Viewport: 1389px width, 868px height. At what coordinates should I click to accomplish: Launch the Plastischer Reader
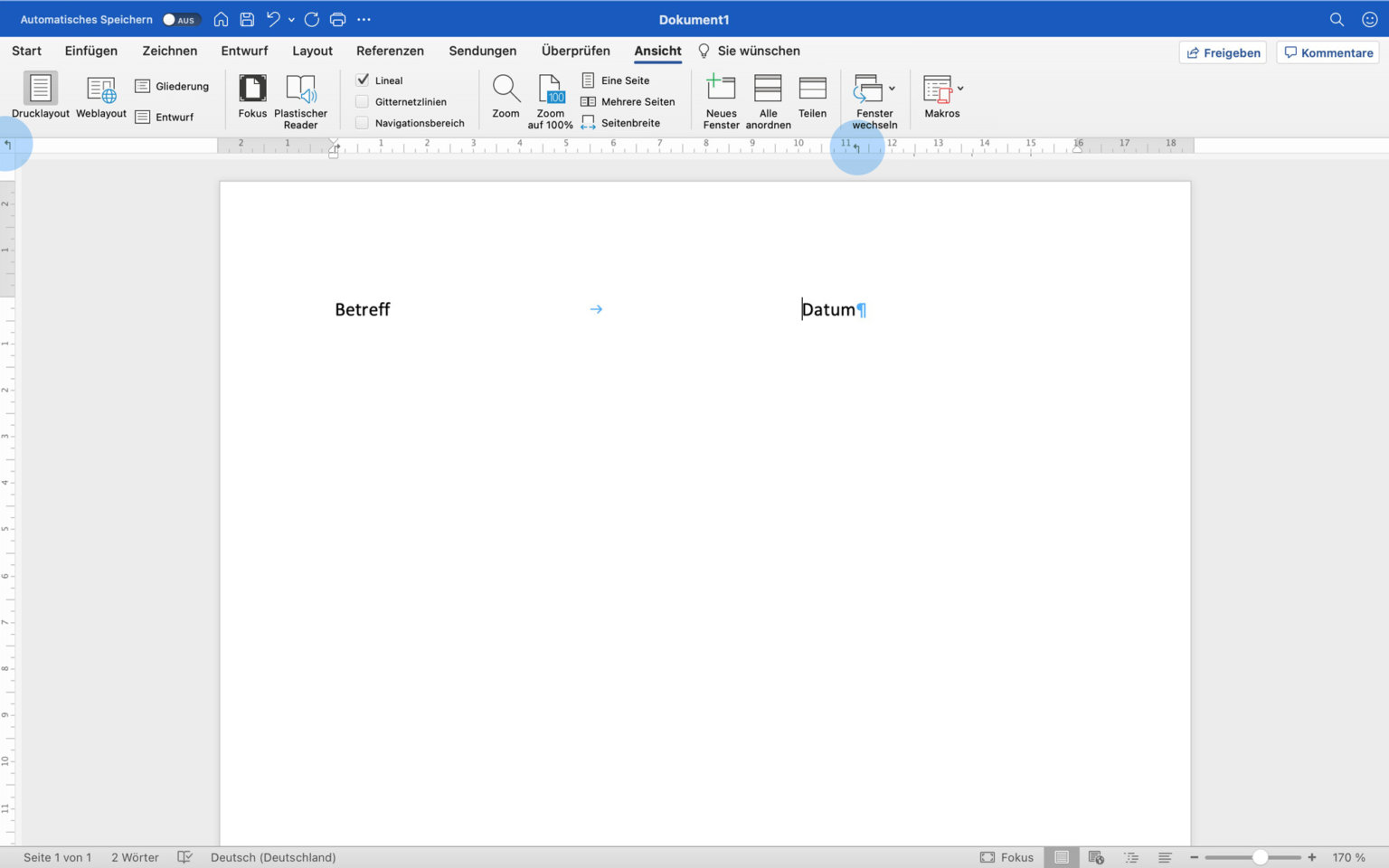300,89
